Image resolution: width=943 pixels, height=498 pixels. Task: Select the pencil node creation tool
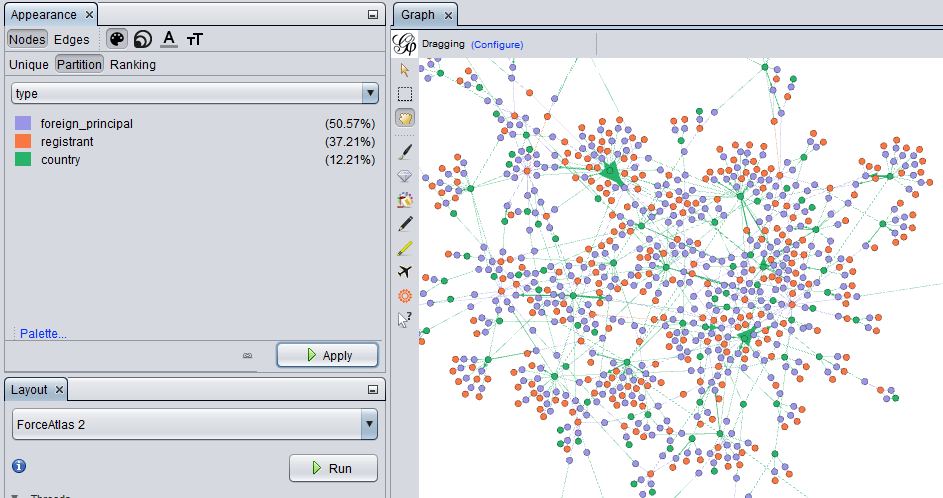click(405, 223)
